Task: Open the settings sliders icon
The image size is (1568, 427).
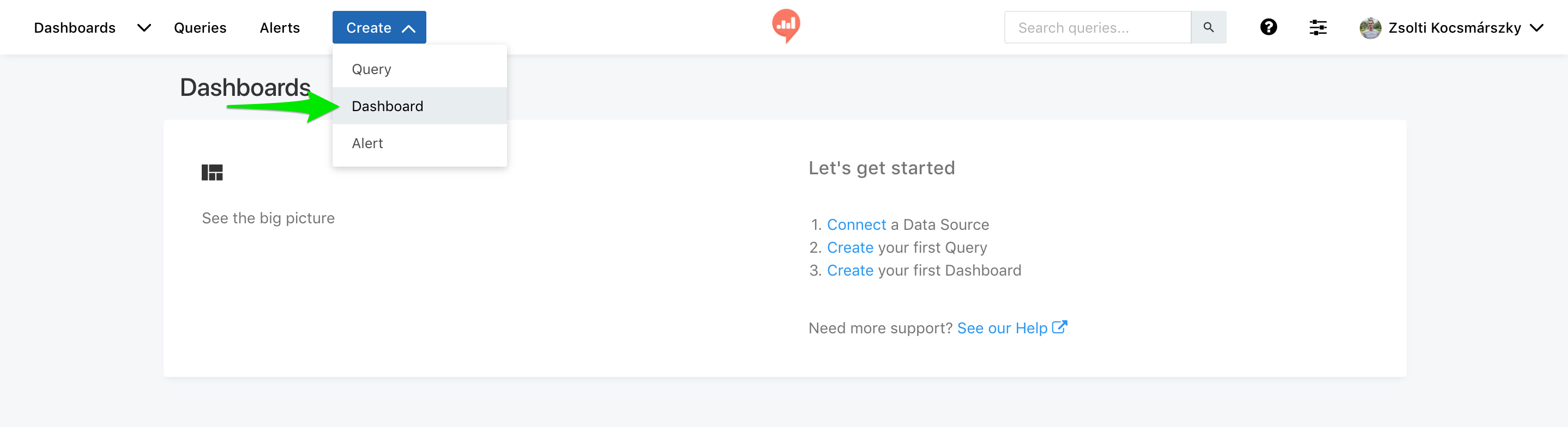Action: click(x=1318, y=27)
